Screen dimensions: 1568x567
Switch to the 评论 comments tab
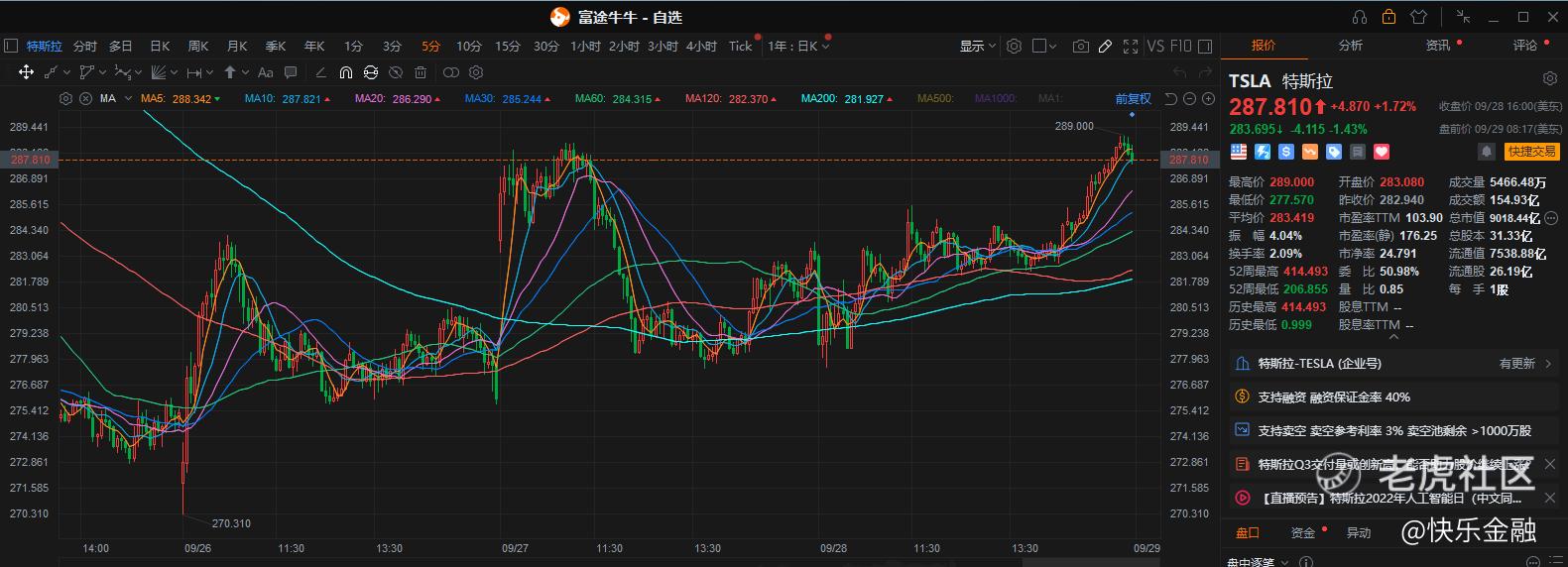point(1524,46)
